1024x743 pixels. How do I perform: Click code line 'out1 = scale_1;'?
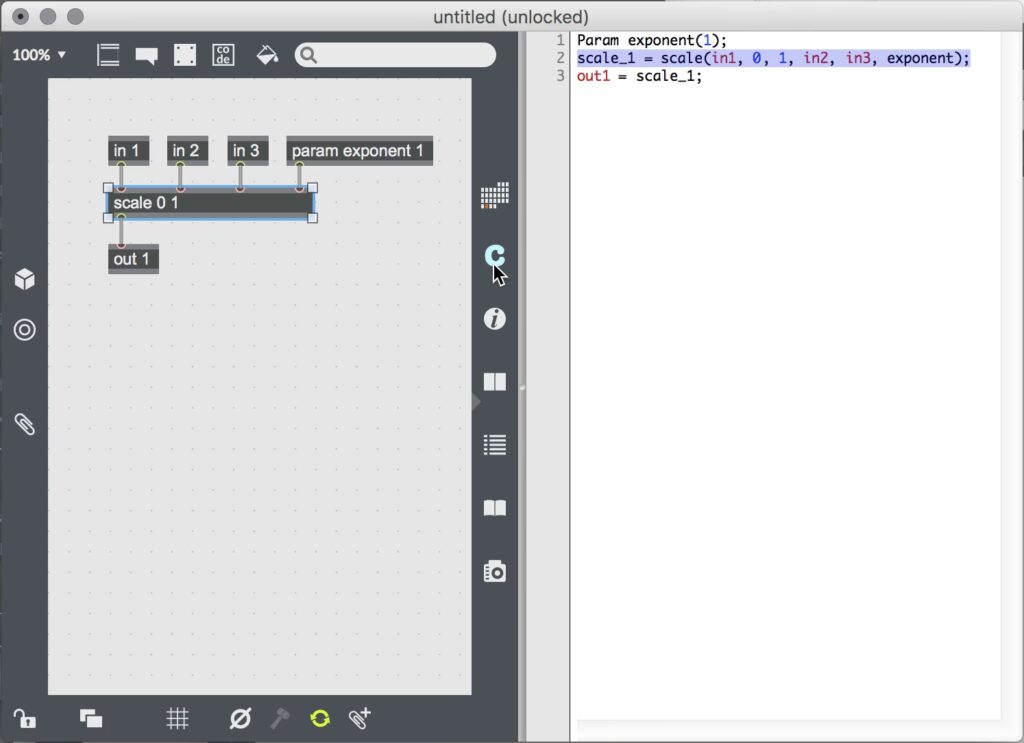640,76
